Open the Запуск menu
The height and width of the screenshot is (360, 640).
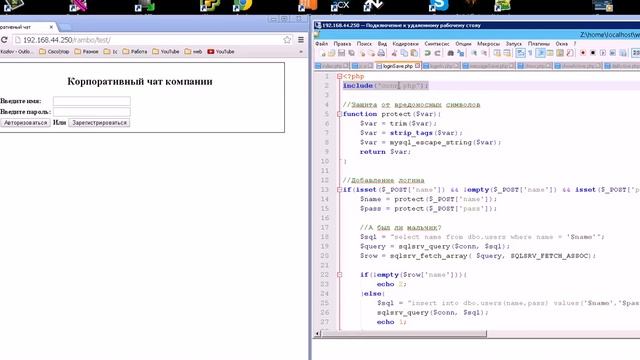(x=513, y=44)
